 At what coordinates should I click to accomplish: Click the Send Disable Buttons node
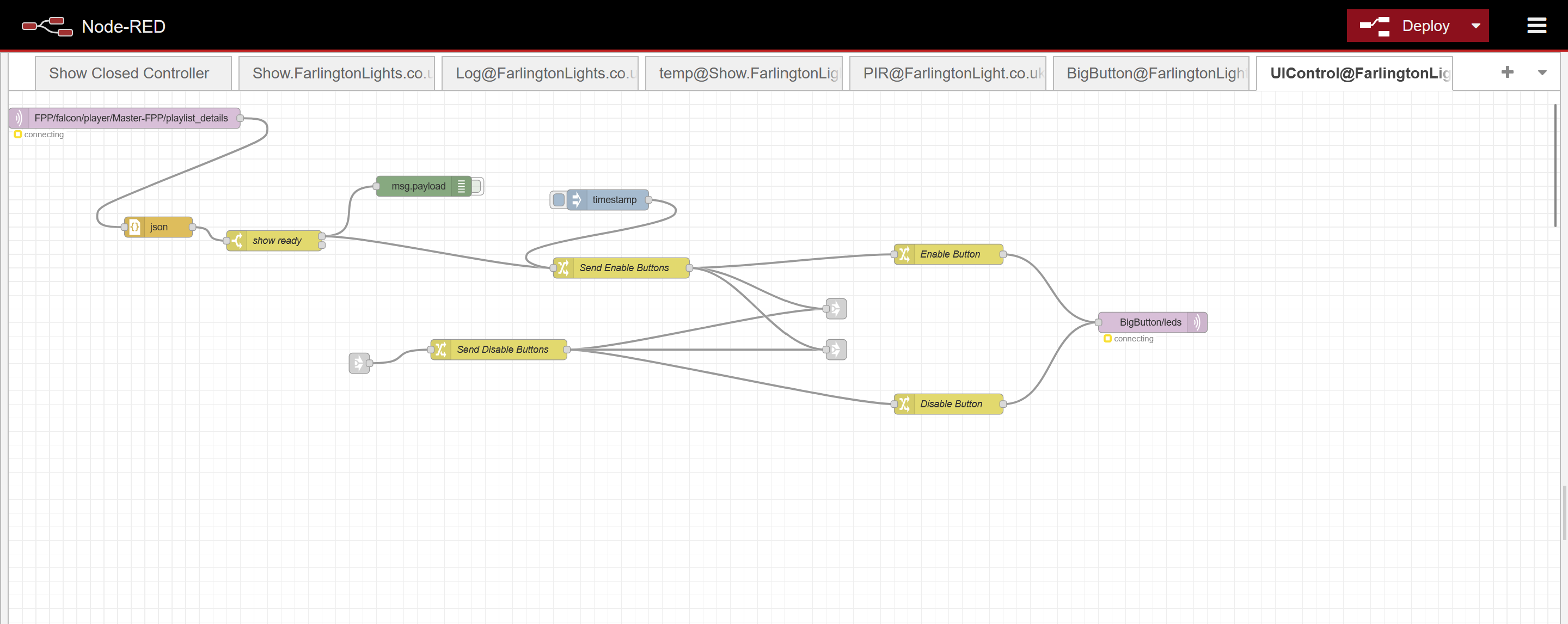[x=501, y=350]
